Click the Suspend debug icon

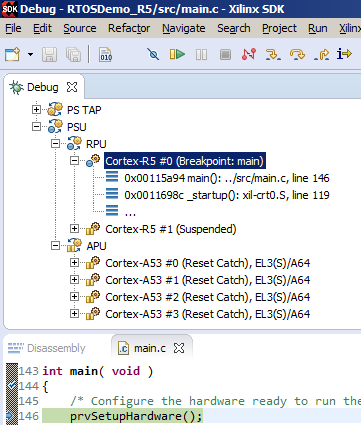click(x=201, y=54)
